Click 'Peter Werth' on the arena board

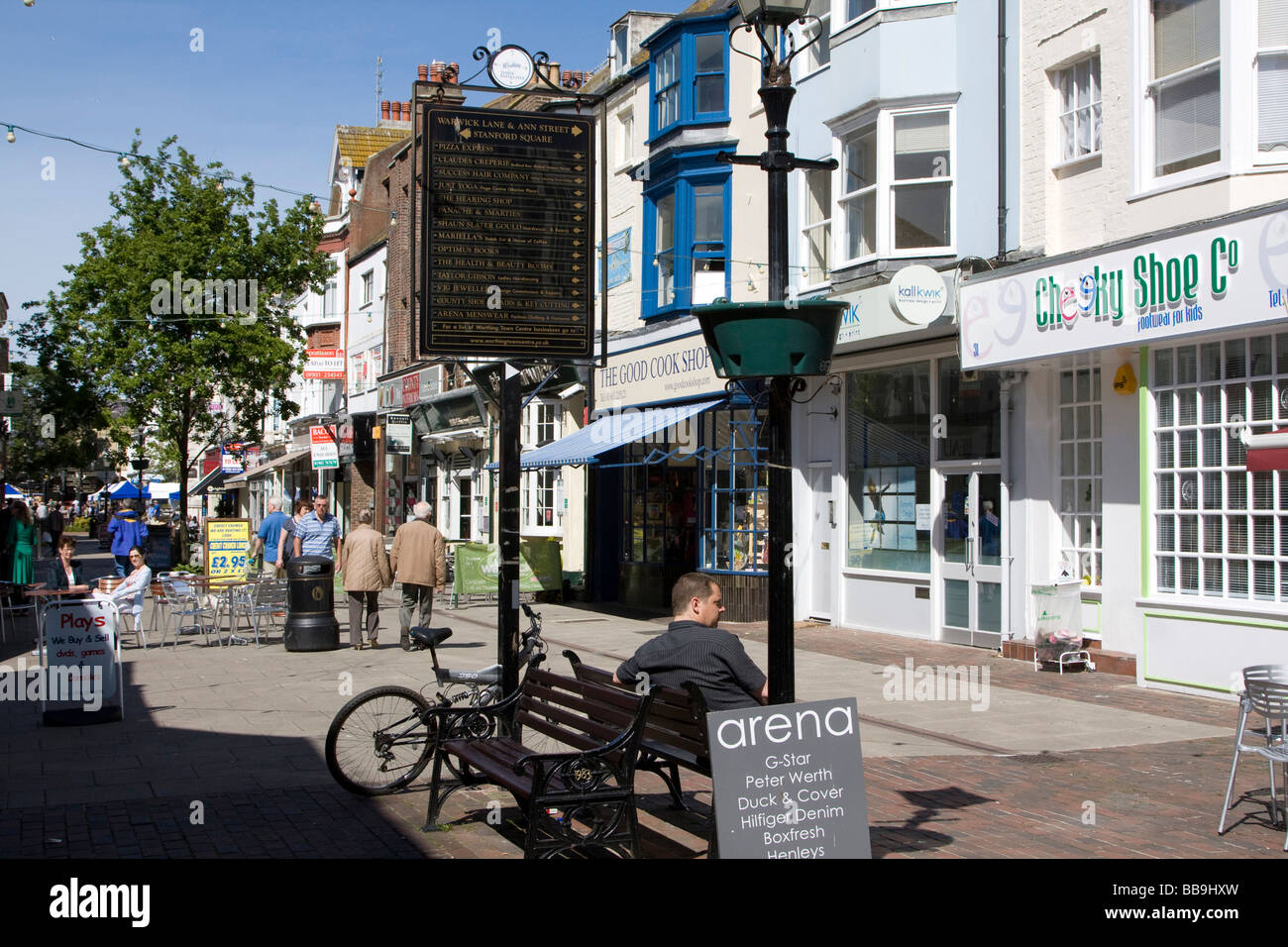789,777
